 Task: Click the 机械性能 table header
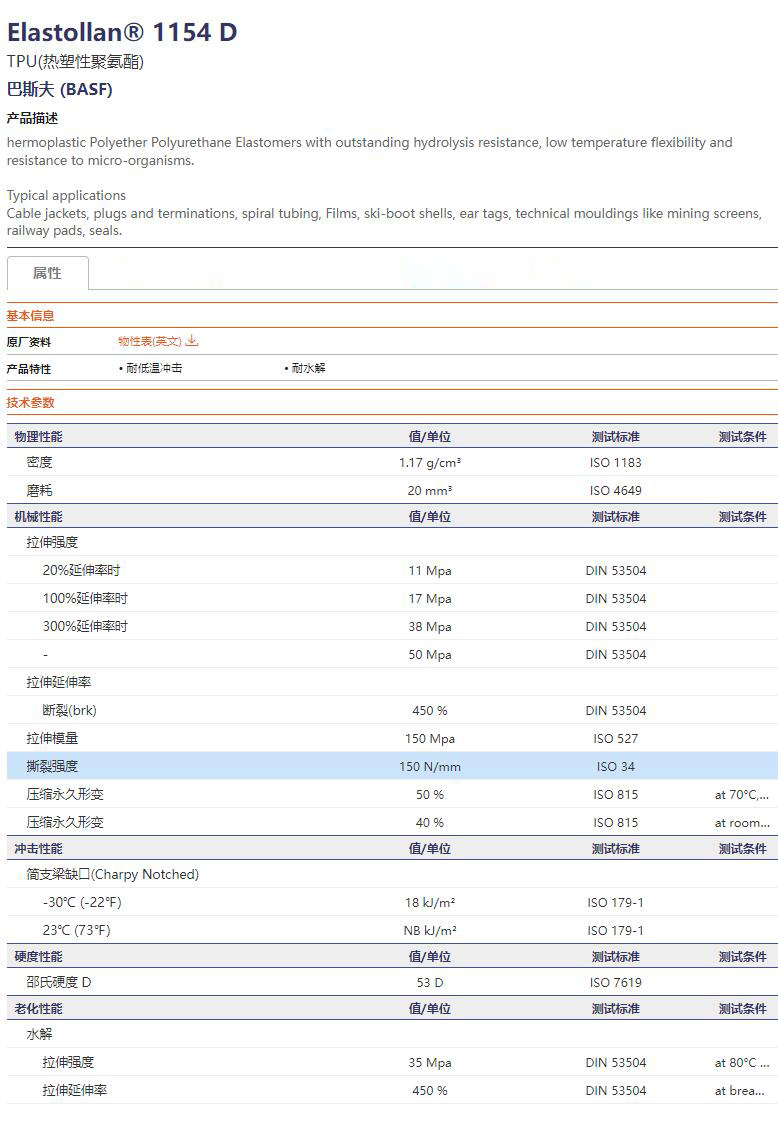coord(38,517)
